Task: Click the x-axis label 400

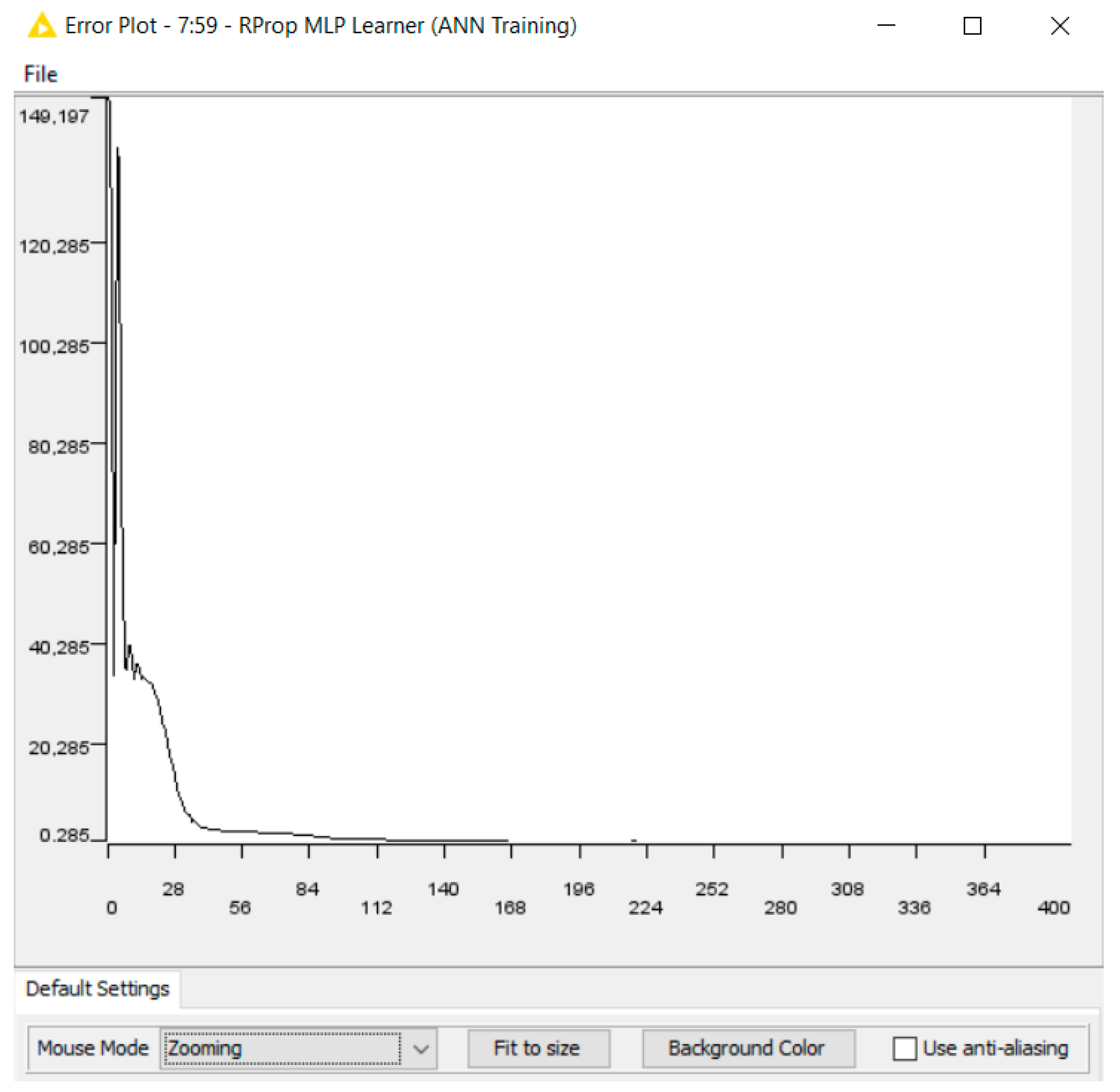Action: (x=1053, y=908)
